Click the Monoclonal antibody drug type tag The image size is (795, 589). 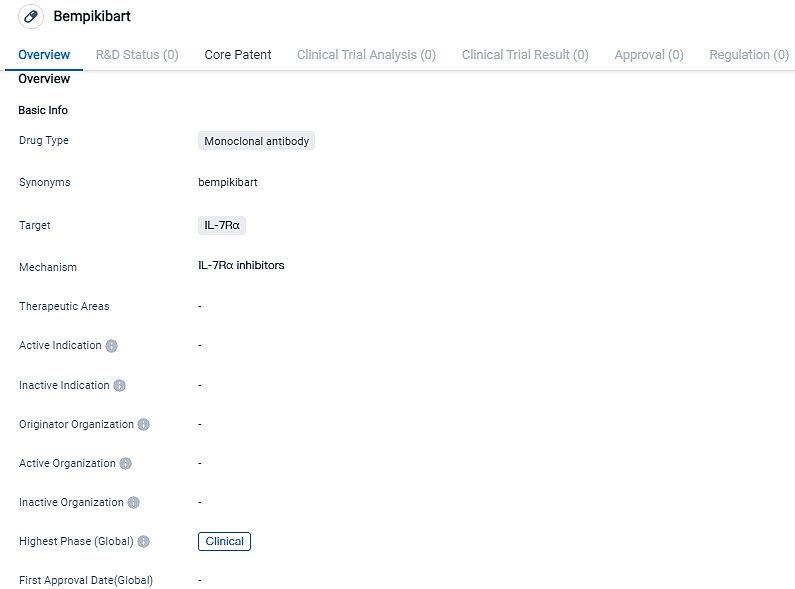pos(256,141)
